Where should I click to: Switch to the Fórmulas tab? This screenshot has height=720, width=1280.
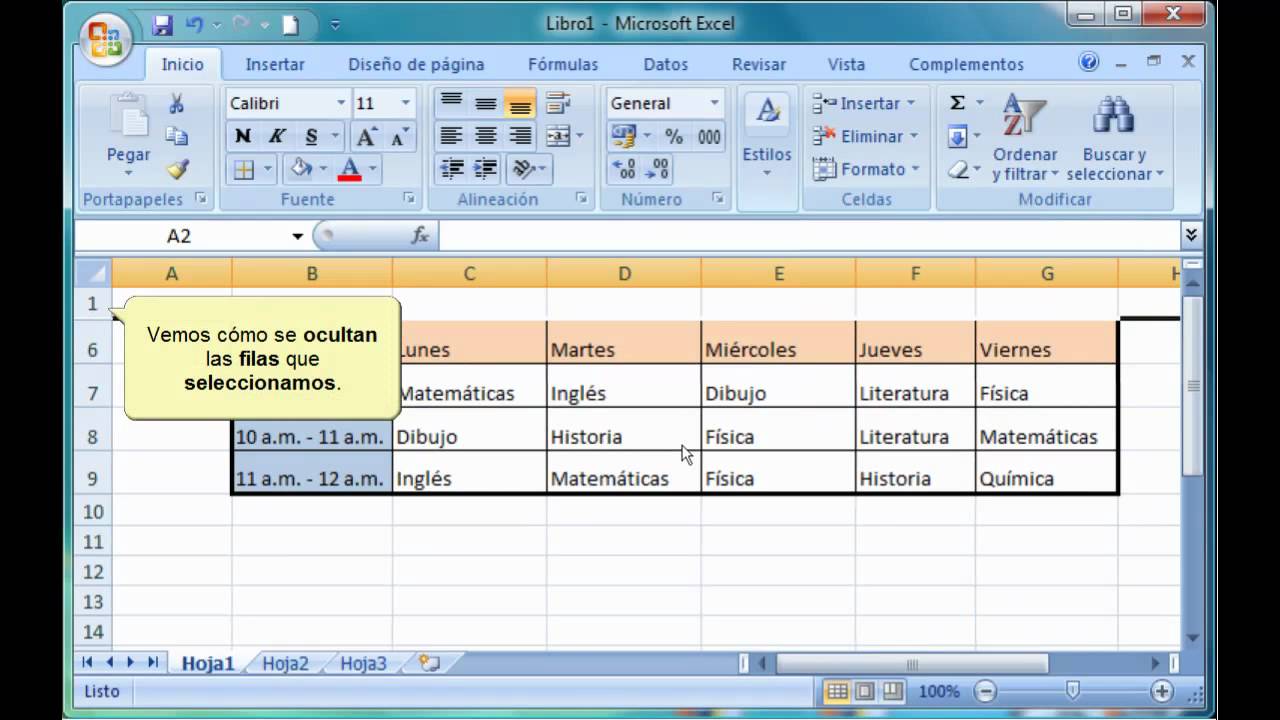(x=563, y=64)
